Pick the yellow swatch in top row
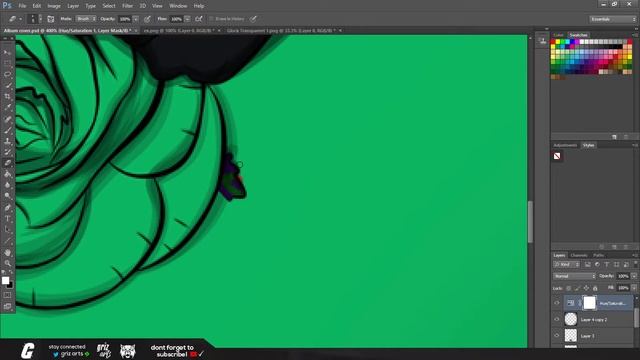 point(558,42)
